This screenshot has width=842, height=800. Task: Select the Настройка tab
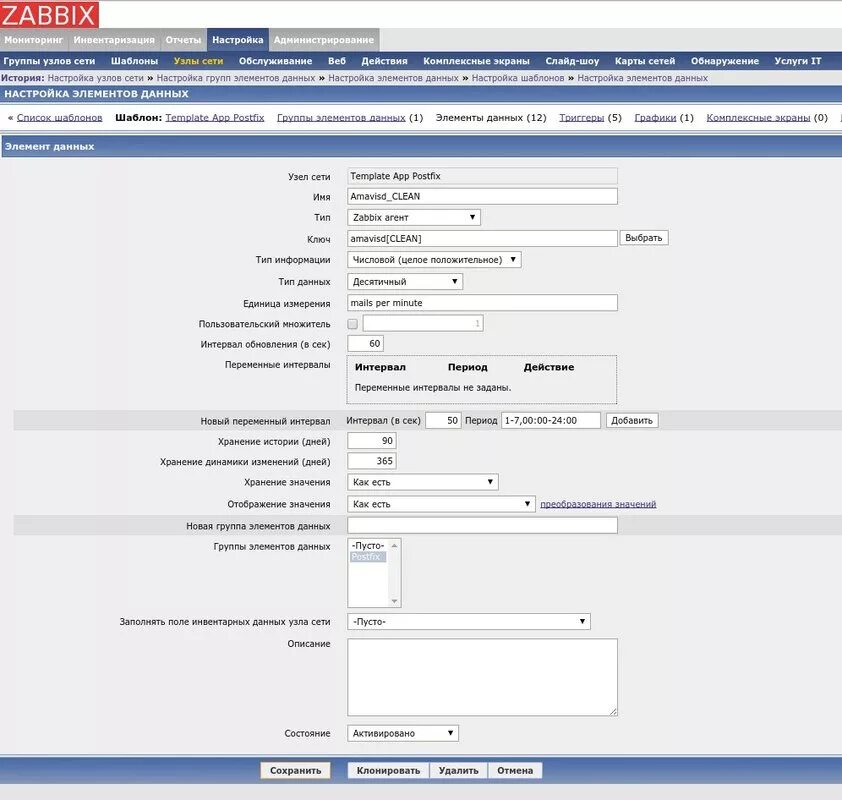238,40
